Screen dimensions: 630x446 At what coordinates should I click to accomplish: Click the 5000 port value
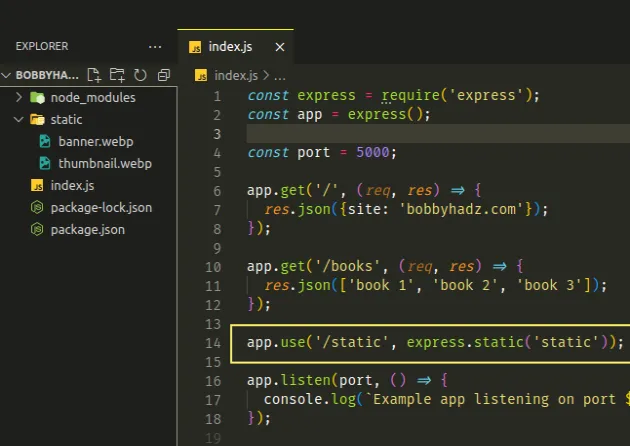click(x=373, y=152)
